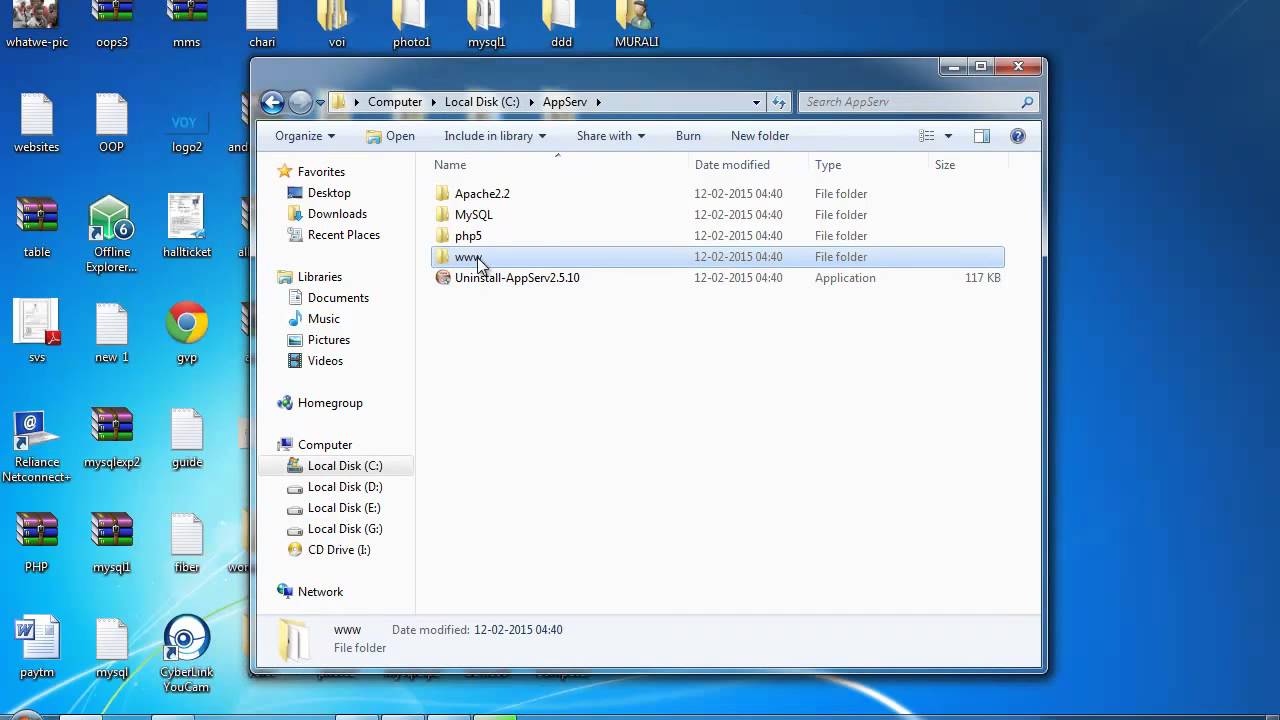
Task: Click the Computer breadcrumb in the address bar
Action: [395, 102]
